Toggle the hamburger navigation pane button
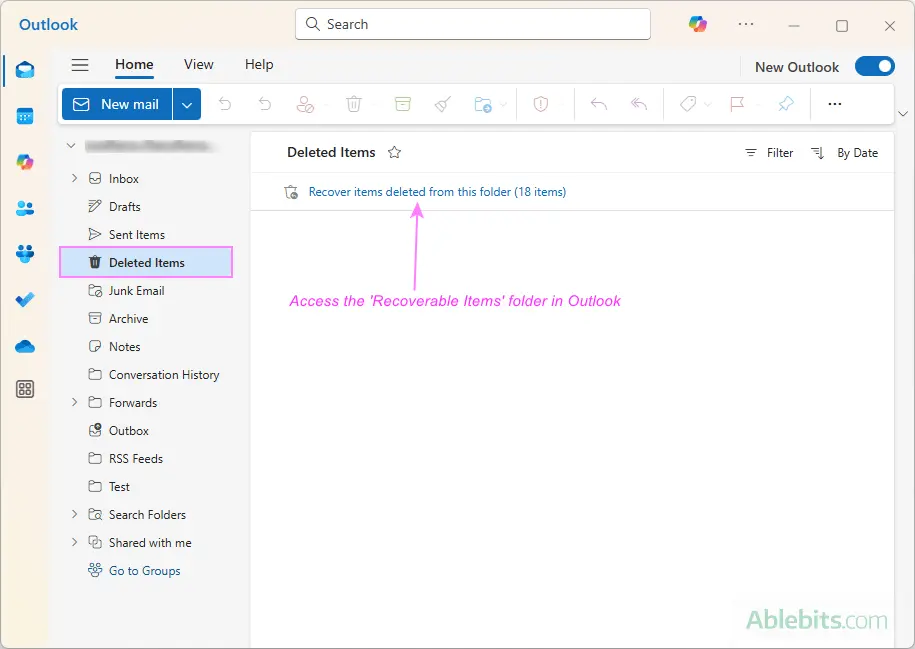 coord(80,65)
